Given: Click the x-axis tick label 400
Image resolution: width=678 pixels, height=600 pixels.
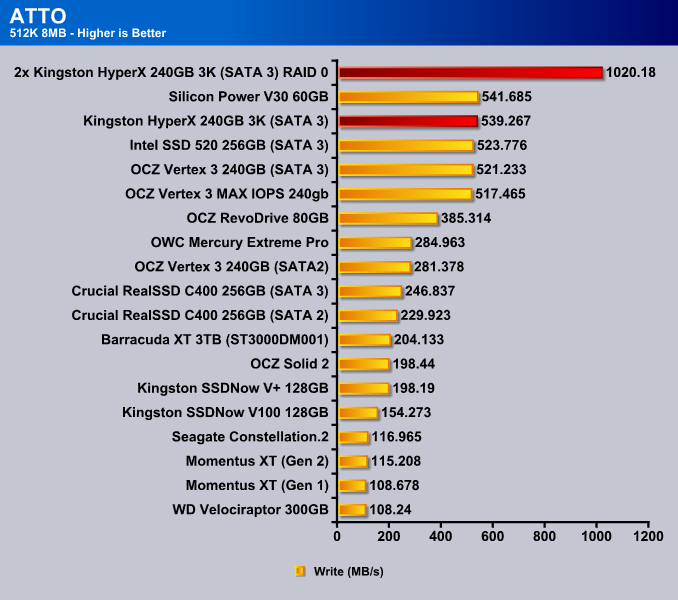Looking at the screenshot, I should (441, 536).
